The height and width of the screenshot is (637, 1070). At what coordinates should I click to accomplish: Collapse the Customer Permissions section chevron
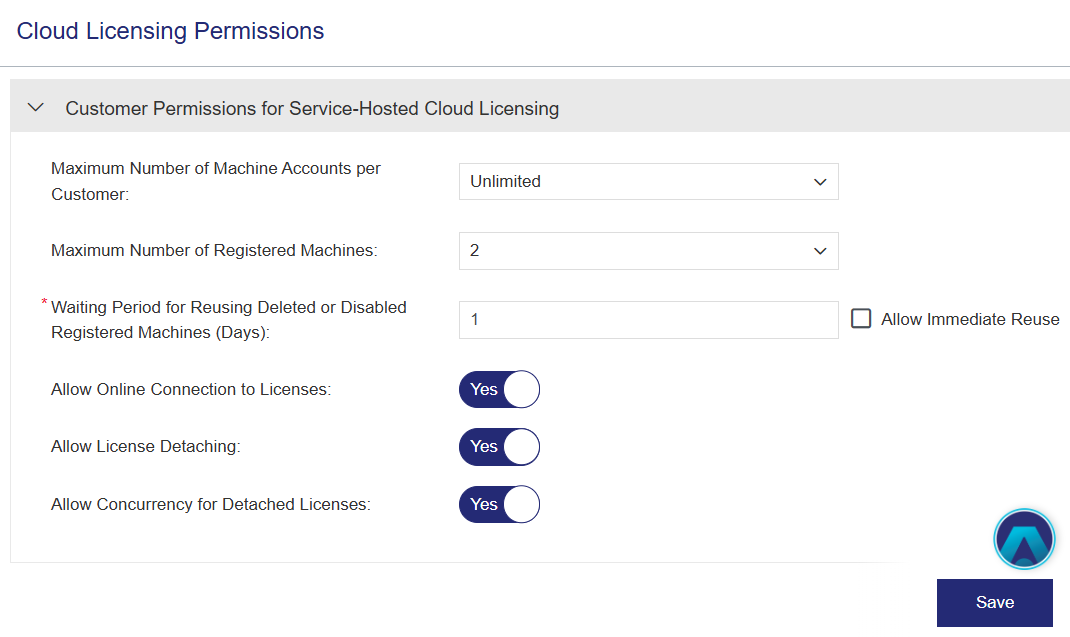pyautogui.click(x=36, y=107)
